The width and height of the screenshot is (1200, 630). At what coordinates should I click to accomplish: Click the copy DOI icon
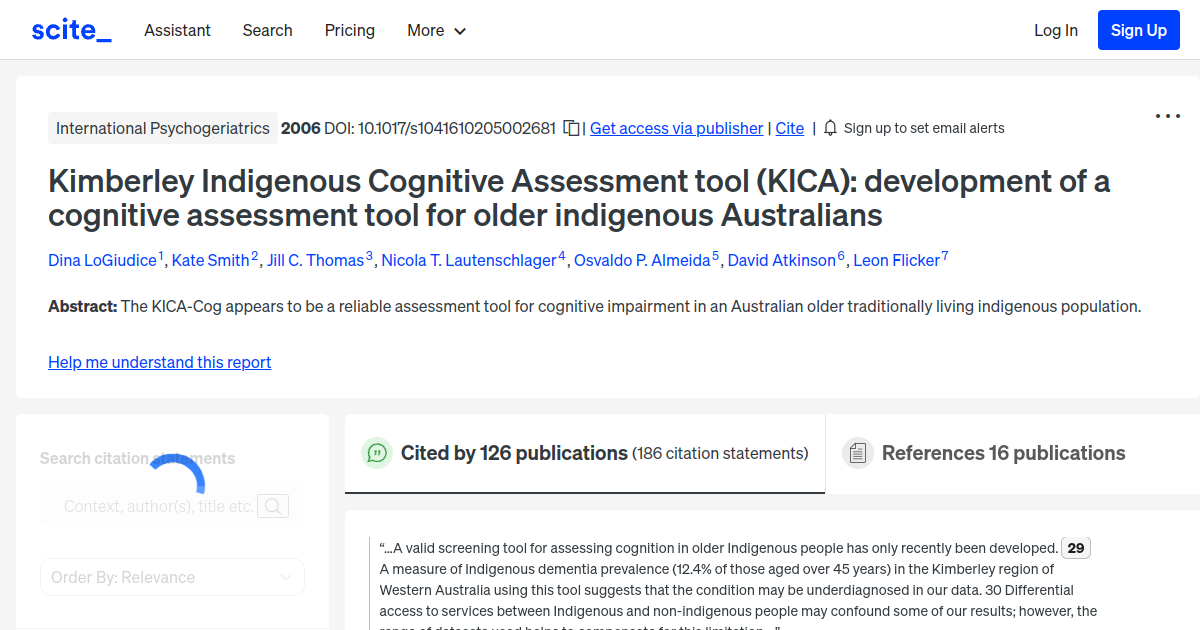tap(571, 128)
